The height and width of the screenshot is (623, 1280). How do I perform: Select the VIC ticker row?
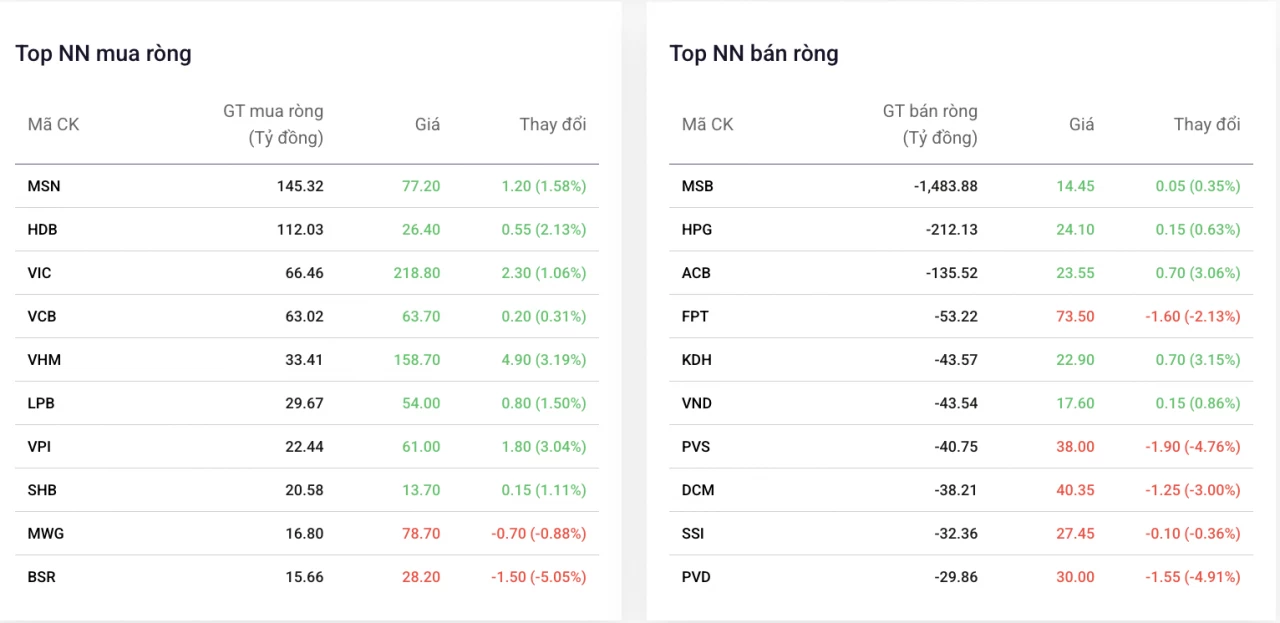click(x=307, y=273)
